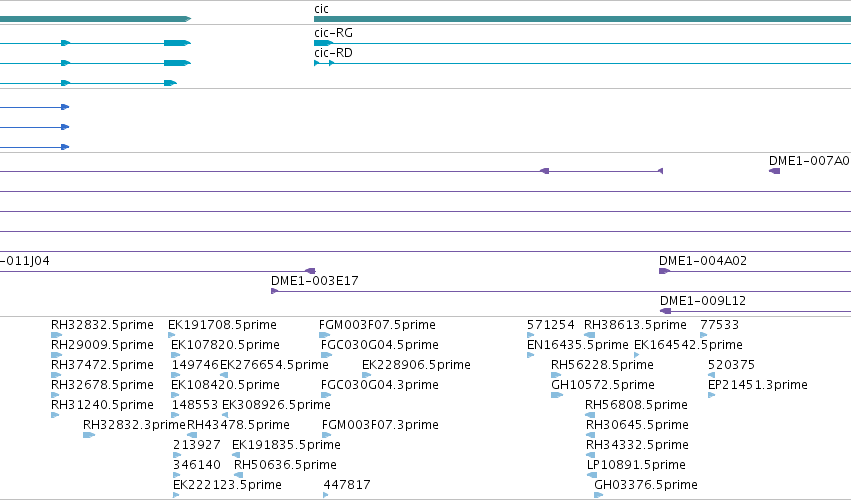Click arrow glyph under GH03376.5prime
The width and height of the screenshot is (851, 500).
599,495
